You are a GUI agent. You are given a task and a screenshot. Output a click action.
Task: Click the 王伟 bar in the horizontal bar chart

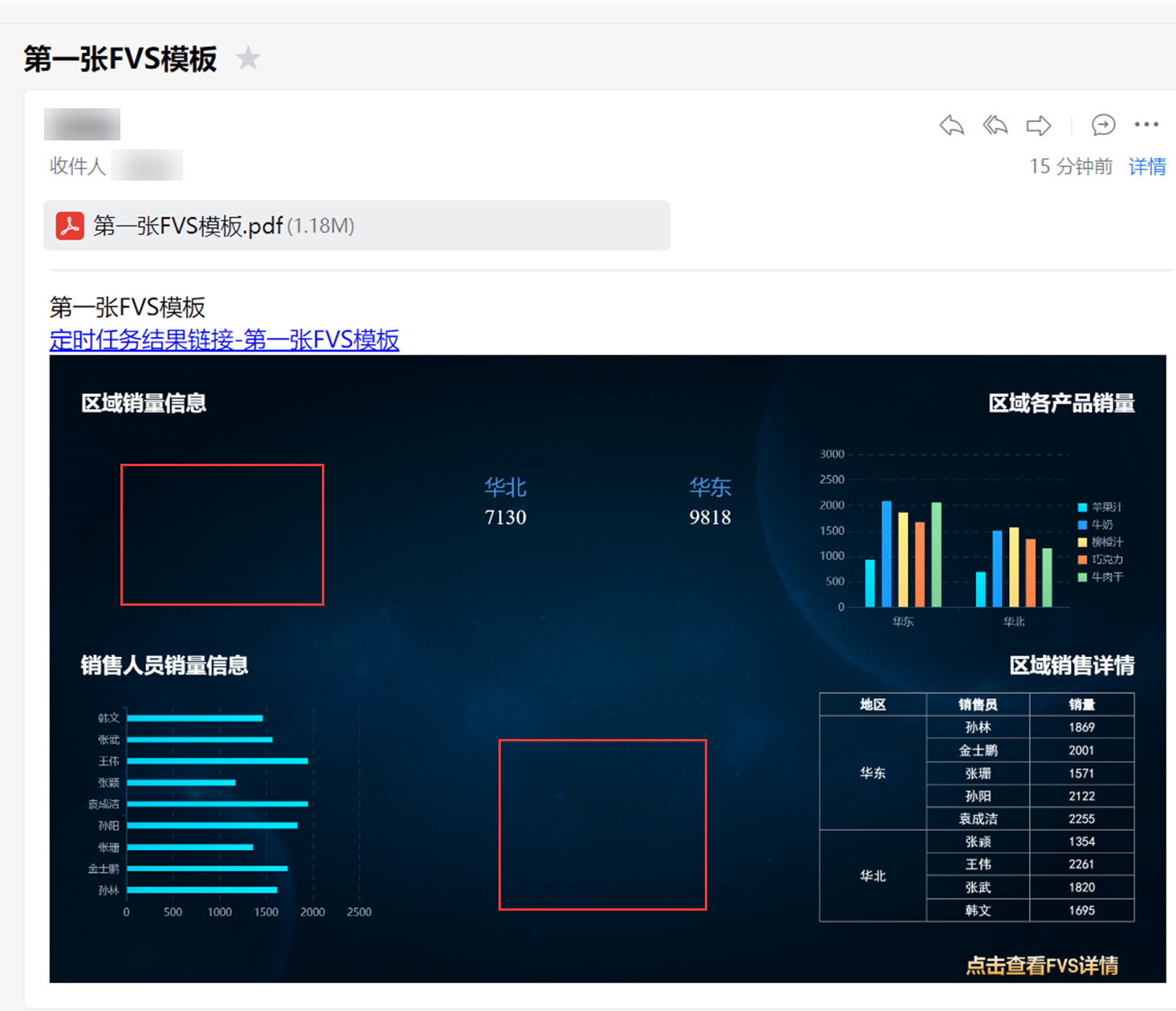pos(218,761)
